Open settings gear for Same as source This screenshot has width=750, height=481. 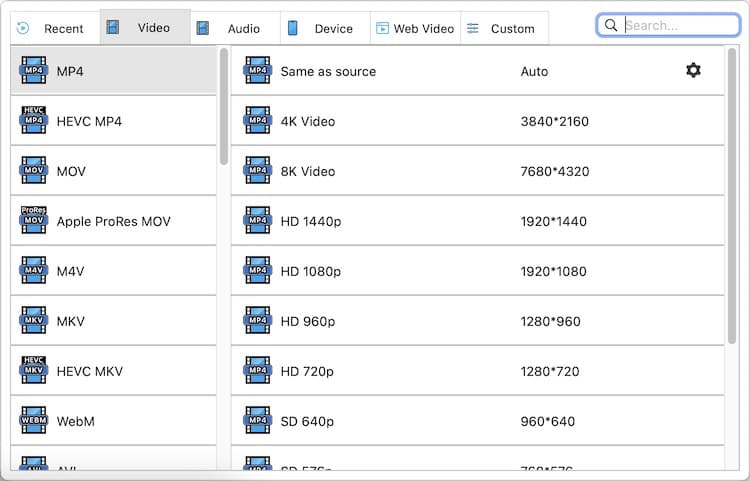coord(693,70)
